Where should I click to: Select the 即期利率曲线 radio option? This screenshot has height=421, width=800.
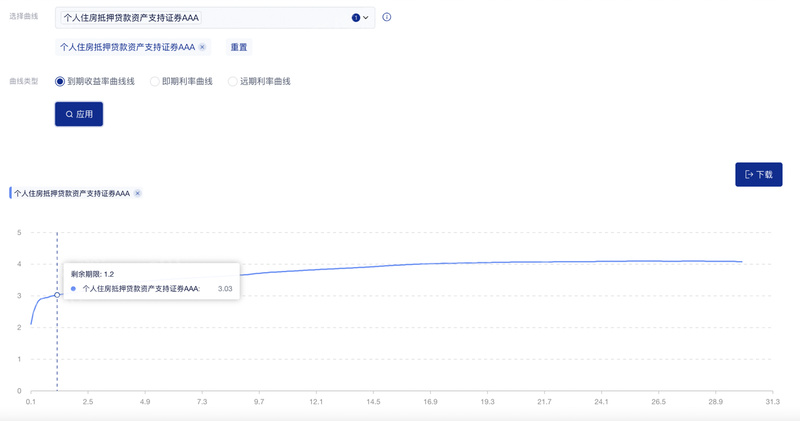click(154, 81)
